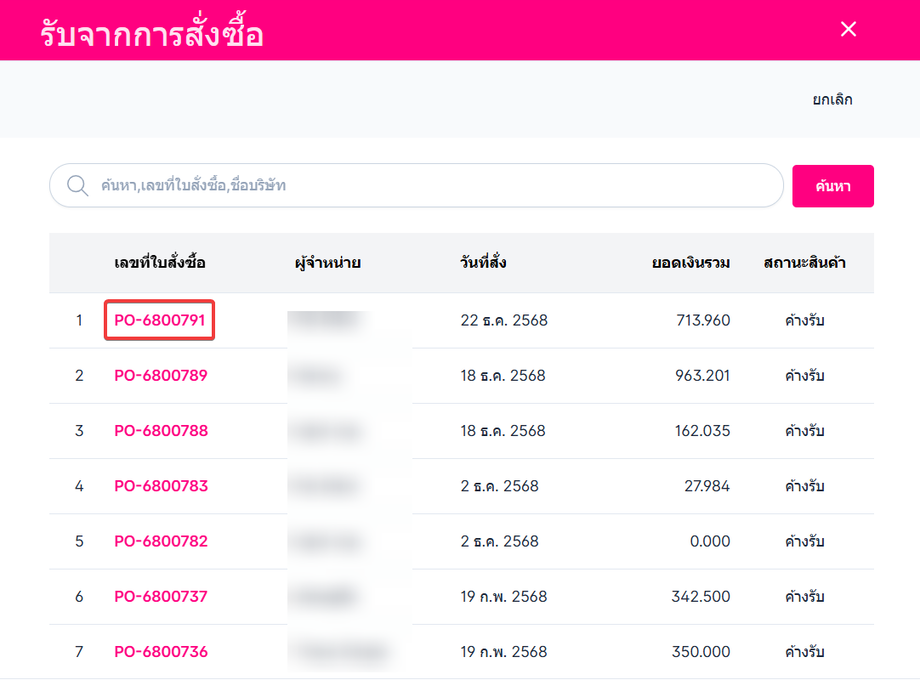Click the pink ค้นหา search button
Screen dimensions: 920x680
point(833,186)
